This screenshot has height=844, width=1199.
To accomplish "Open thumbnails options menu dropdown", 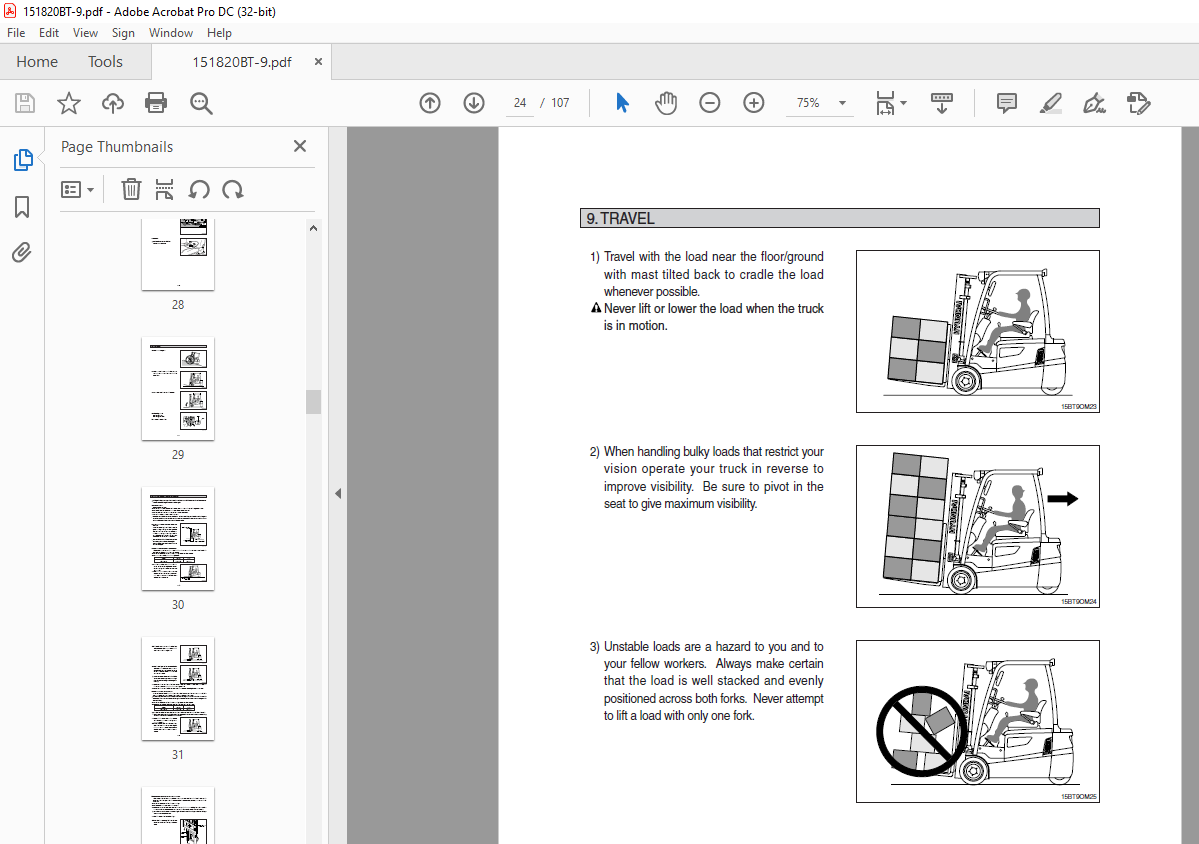I will (77, 190).
